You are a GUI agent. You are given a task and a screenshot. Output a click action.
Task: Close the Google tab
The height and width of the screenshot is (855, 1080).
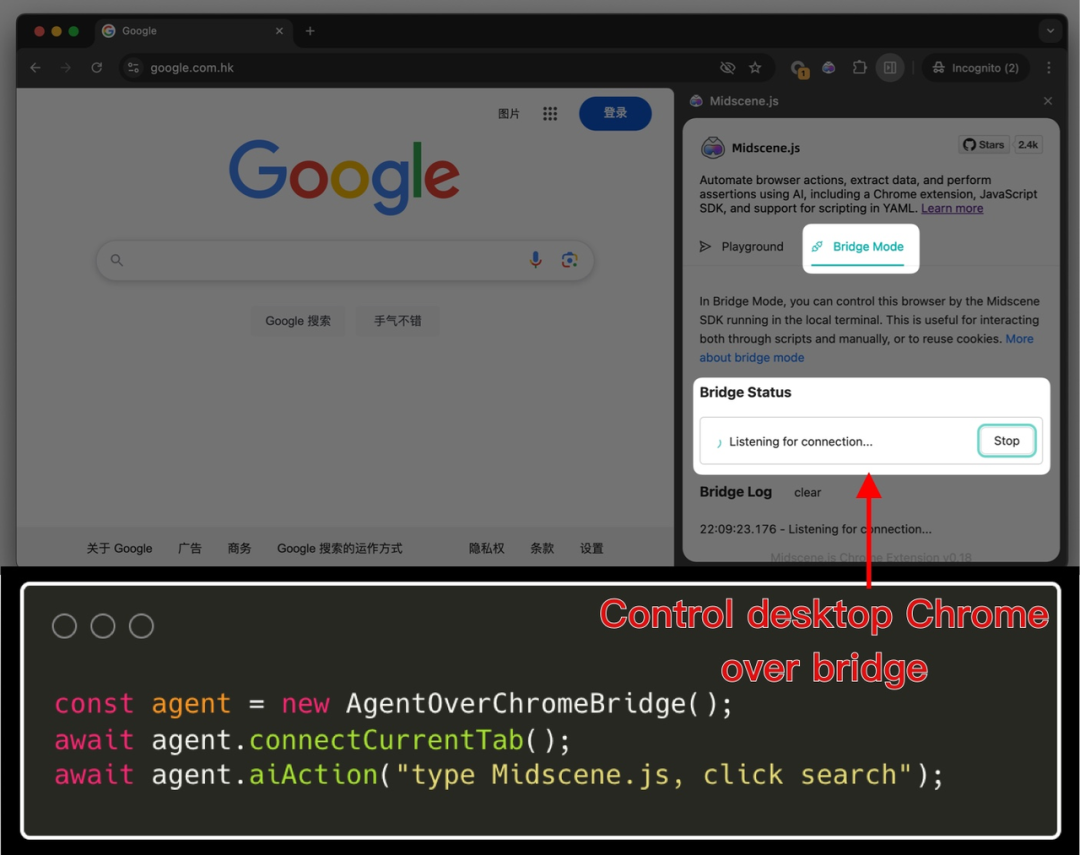coord(279,31)
